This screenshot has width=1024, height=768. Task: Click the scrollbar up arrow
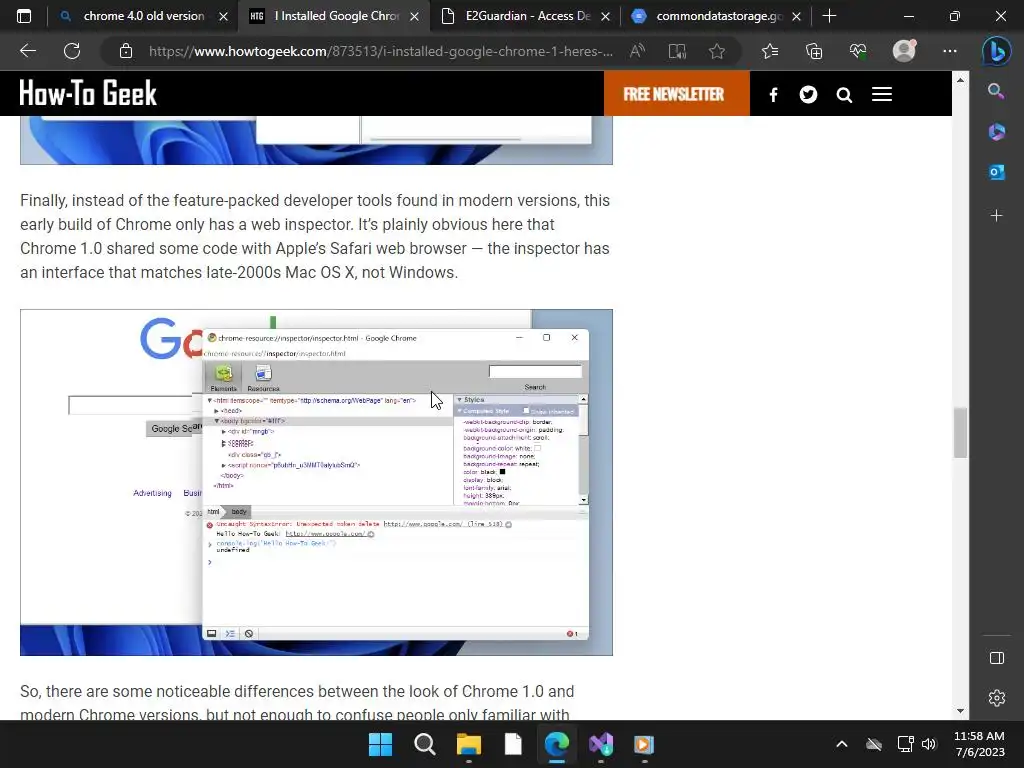[960, 80]
